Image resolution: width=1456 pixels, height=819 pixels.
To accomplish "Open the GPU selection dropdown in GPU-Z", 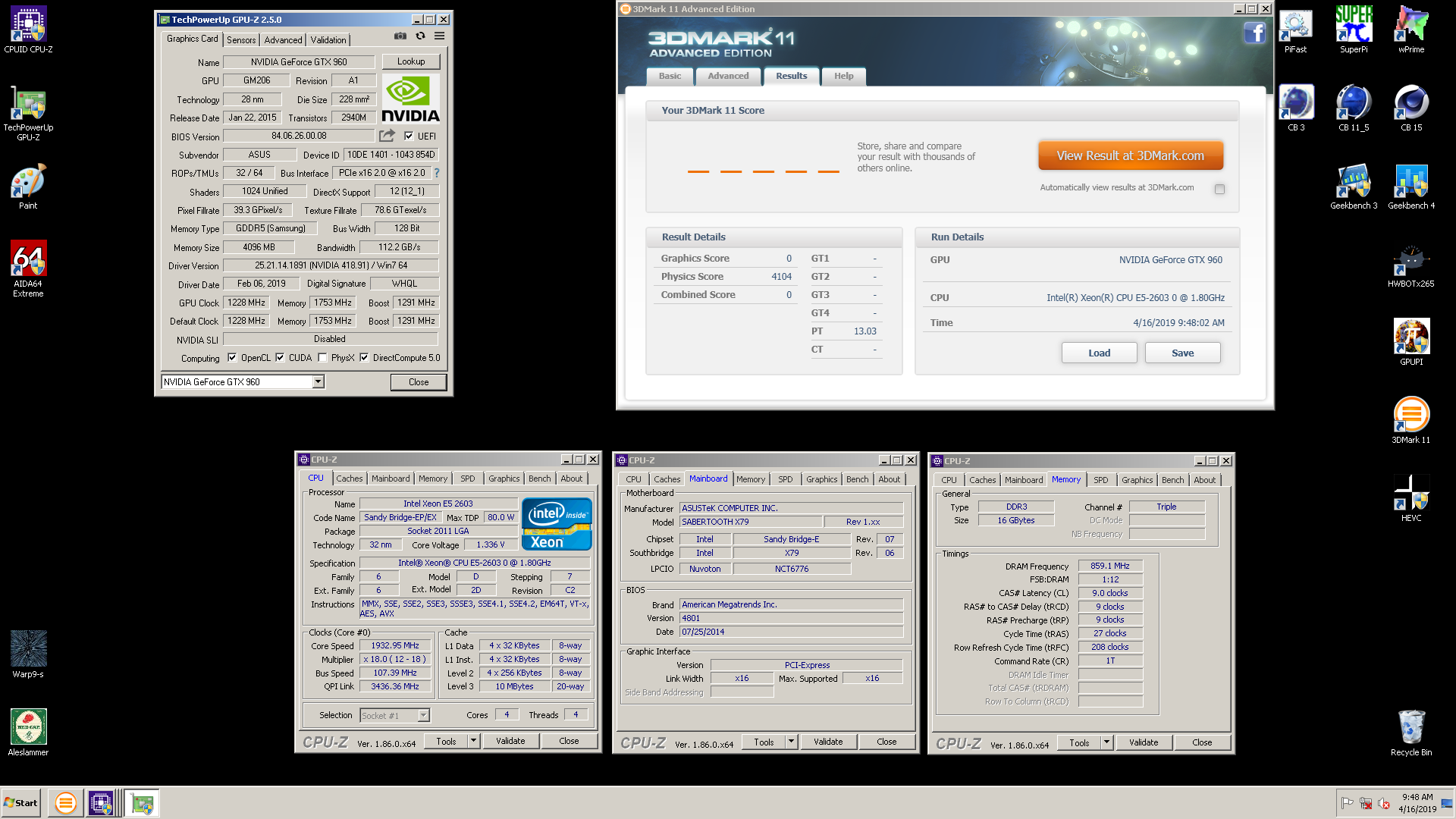I will [318, 382].
